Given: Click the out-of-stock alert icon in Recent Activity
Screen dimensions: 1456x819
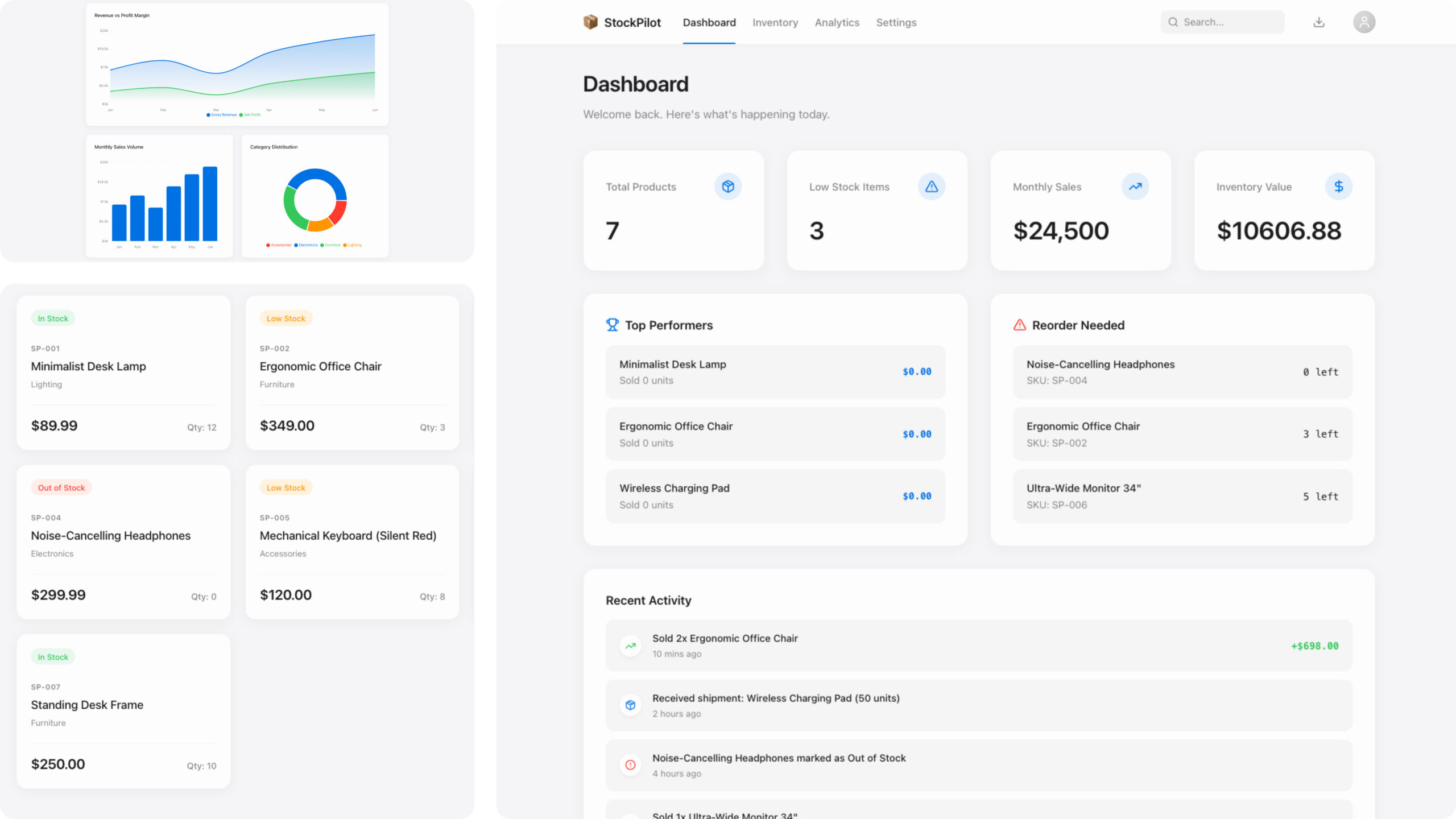Looking at the screenshot, I should click(631, 765).
